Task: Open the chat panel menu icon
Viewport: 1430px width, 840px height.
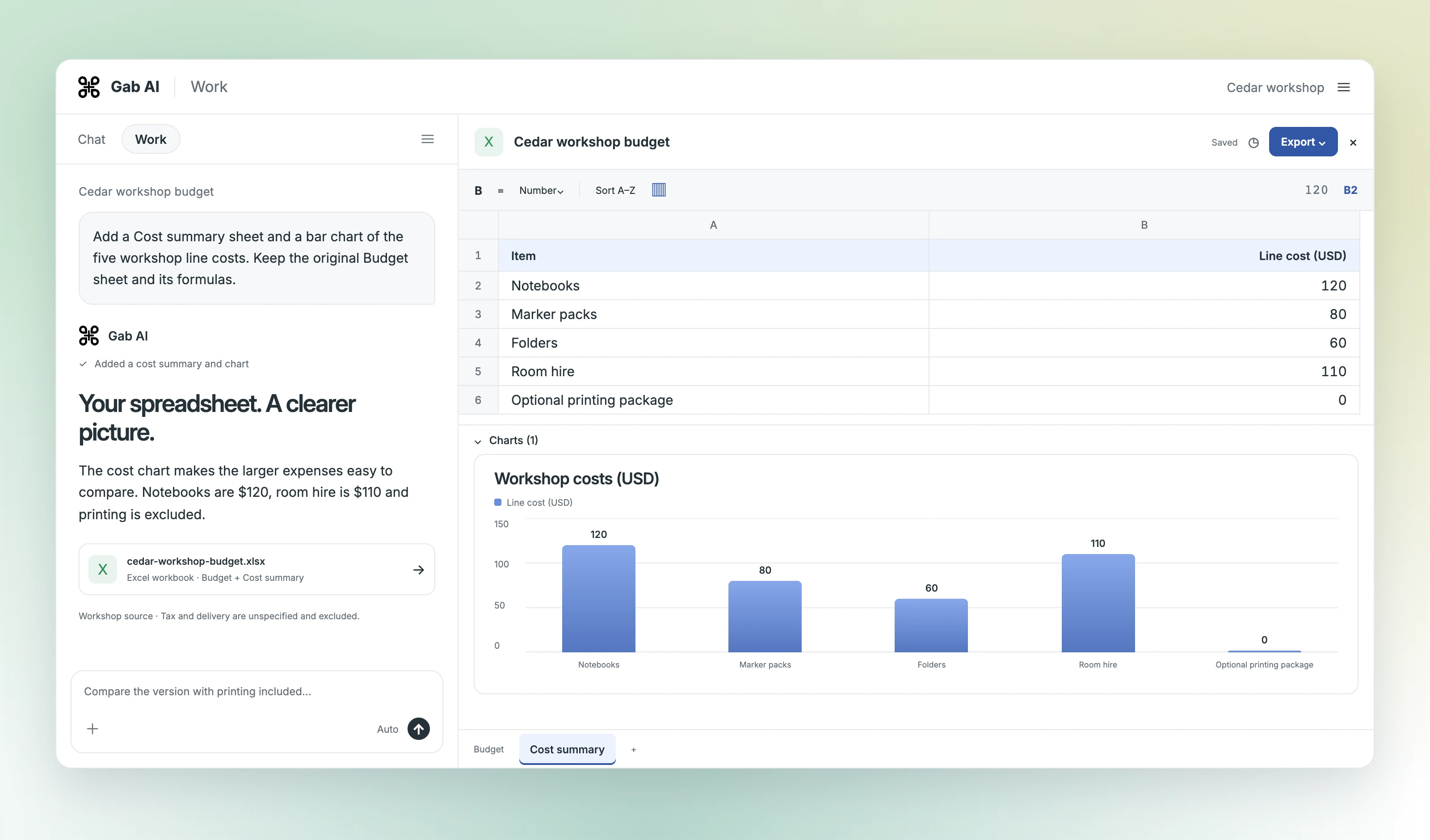Action: pos(427,139)
